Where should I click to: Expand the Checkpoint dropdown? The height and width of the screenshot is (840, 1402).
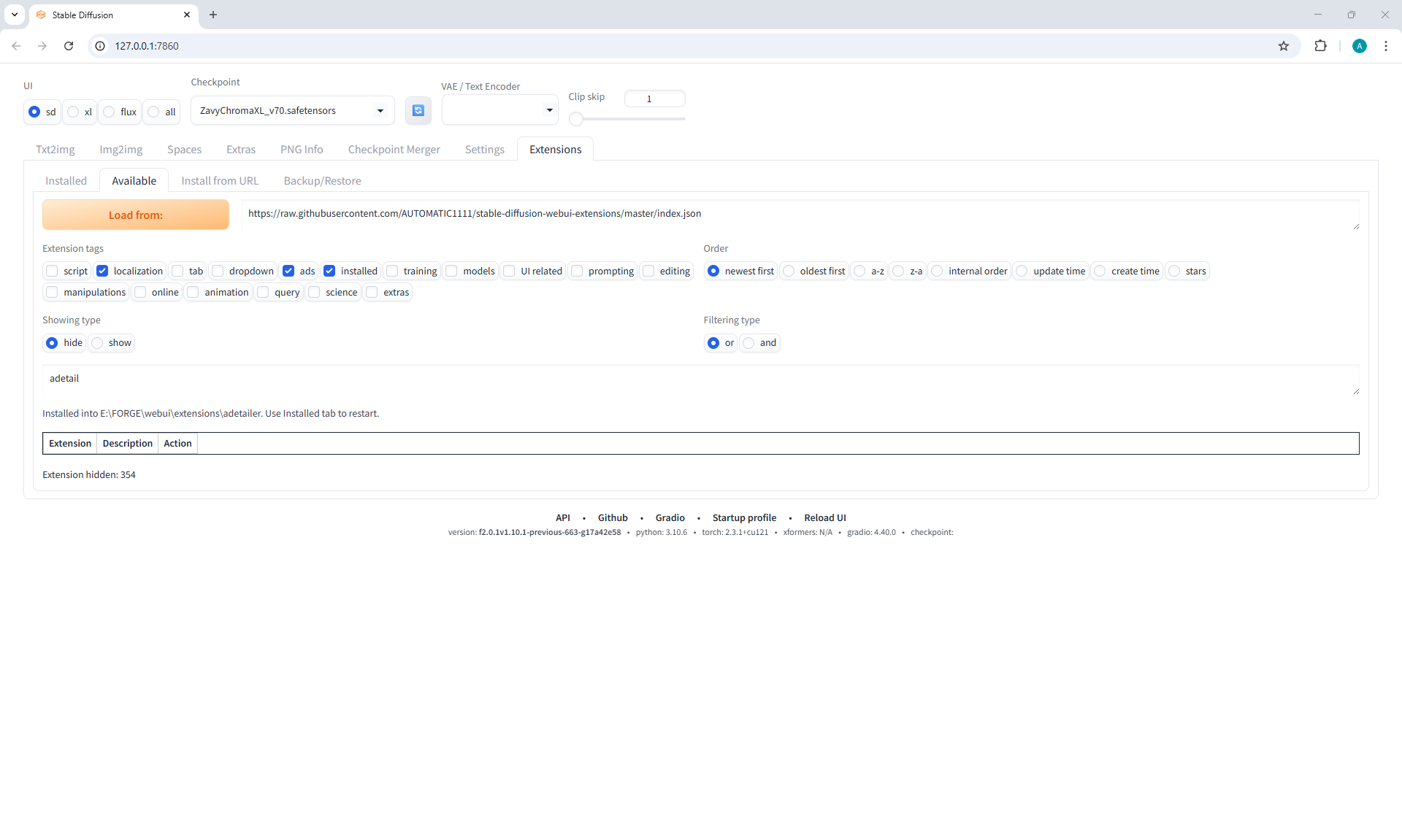(x=380, y=111)
